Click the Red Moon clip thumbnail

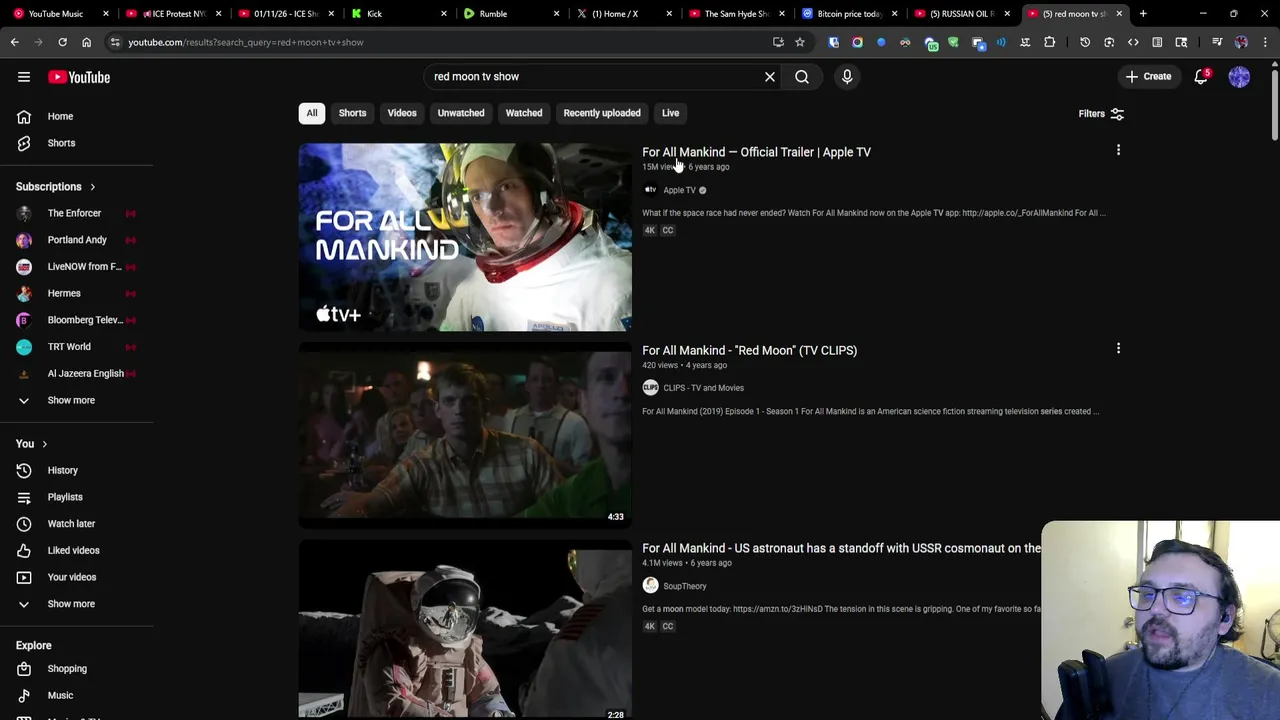pyautogui.click(x=465, y=435)
